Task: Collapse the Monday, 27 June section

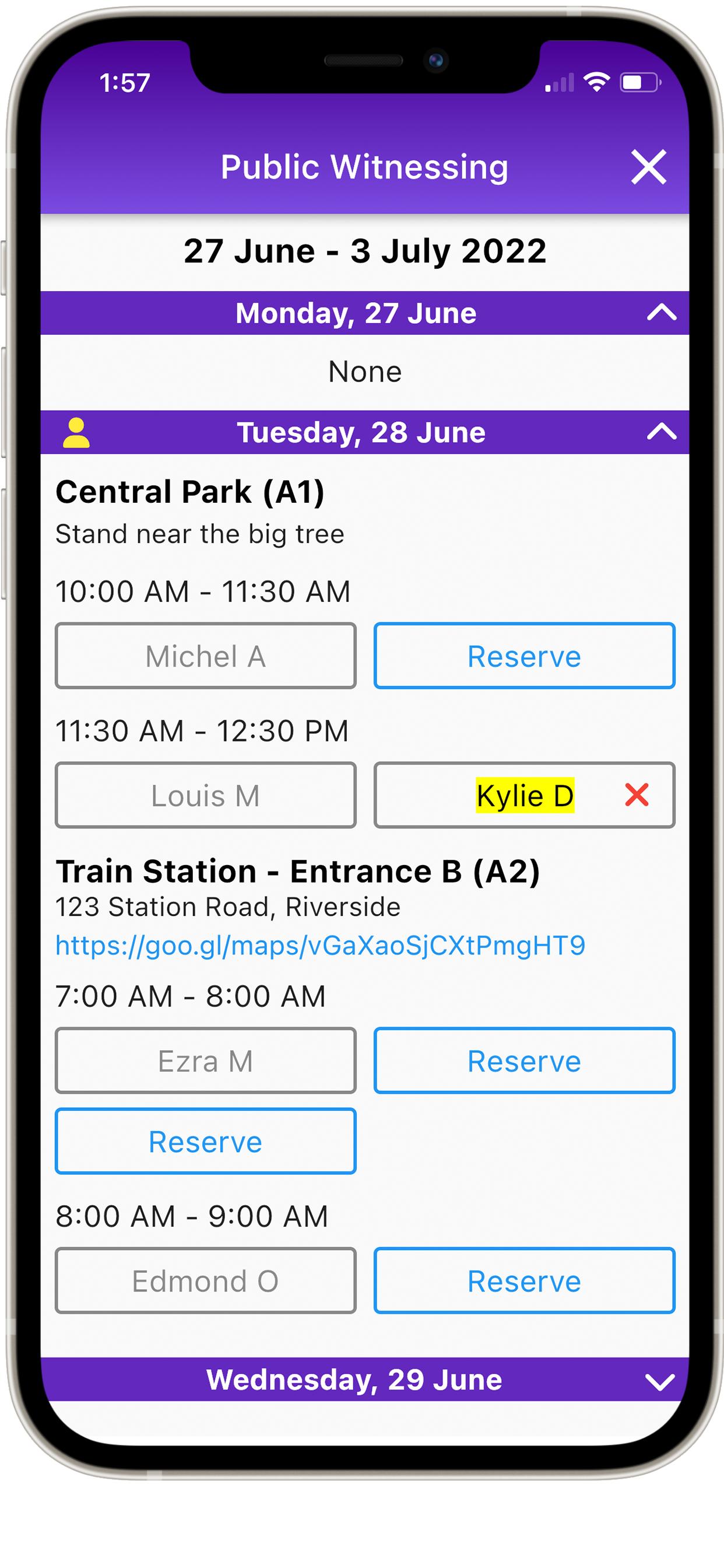Action: pos(661,313)
